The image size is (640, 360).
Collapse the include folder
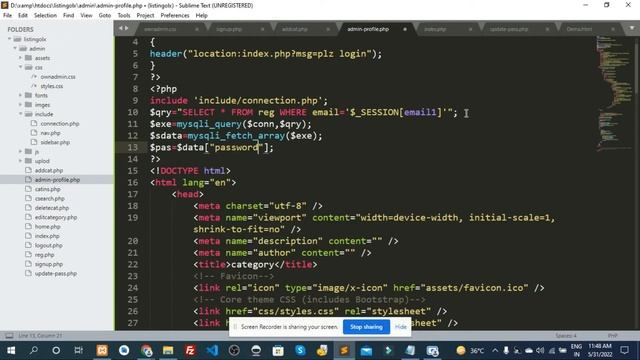(x=20, y=114)
